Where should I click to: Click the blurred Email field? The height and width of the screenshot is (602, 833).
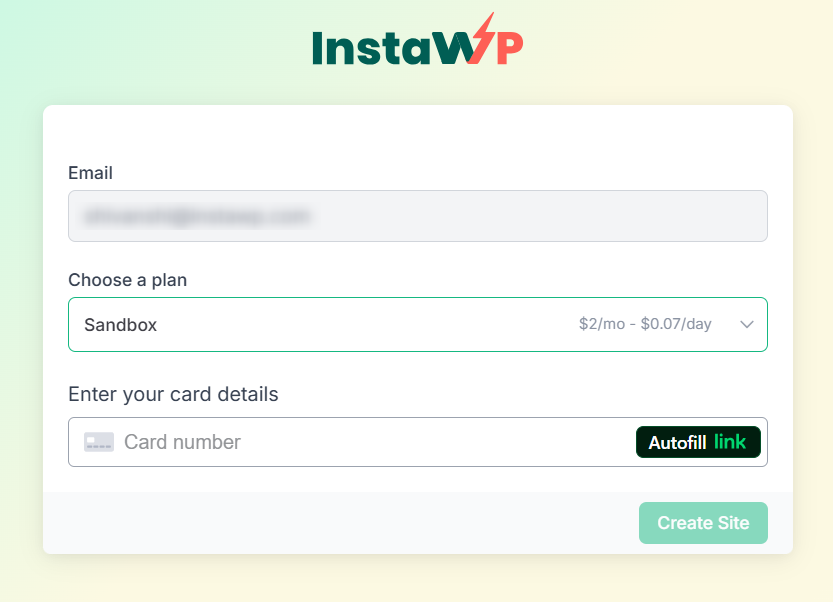(418, 216)
